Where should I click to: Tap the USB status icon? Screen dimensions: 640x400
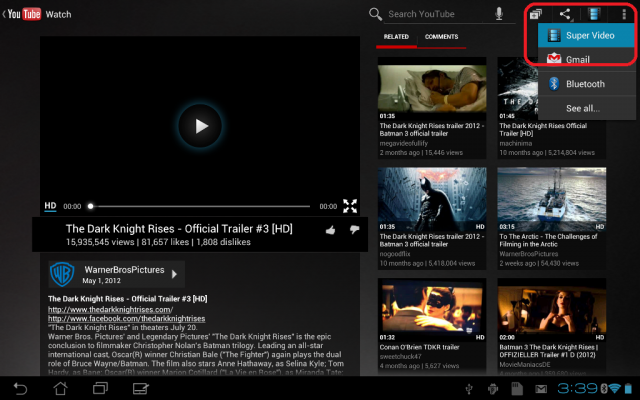tap(469, 389)
